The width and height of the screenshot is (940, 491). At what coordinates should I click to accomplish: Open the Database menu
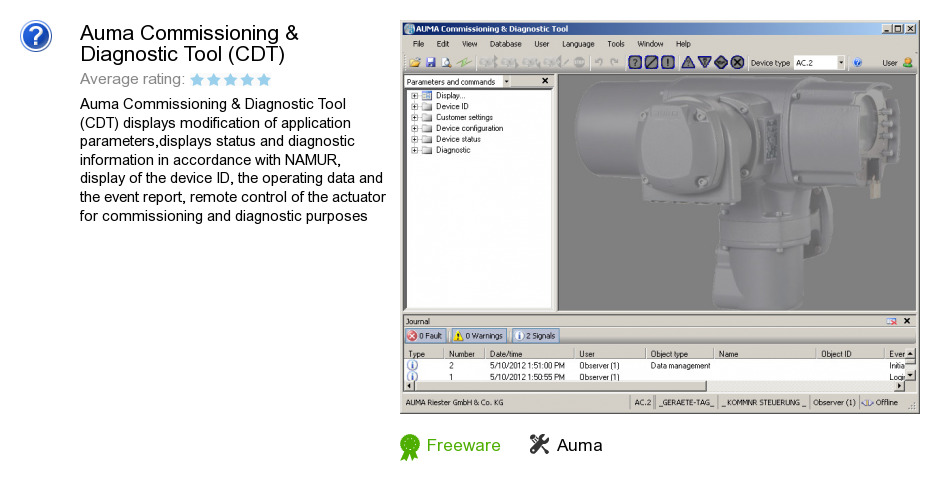coord(505,44)
